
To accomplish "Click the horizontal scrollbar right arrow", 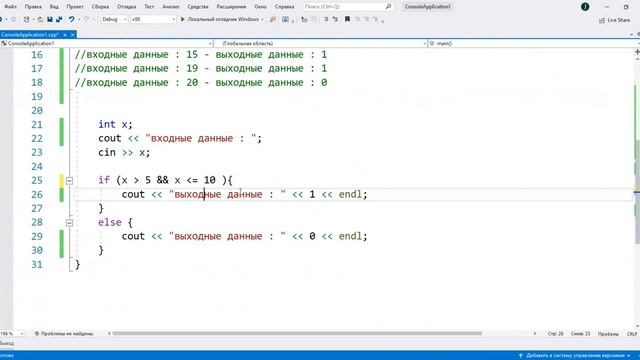I will point(535,333).
